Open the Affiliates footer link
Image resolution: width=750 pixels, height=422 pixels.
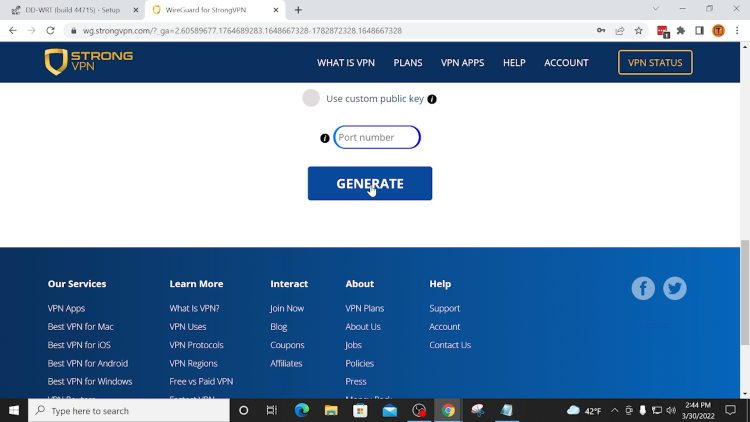point(286,363)
